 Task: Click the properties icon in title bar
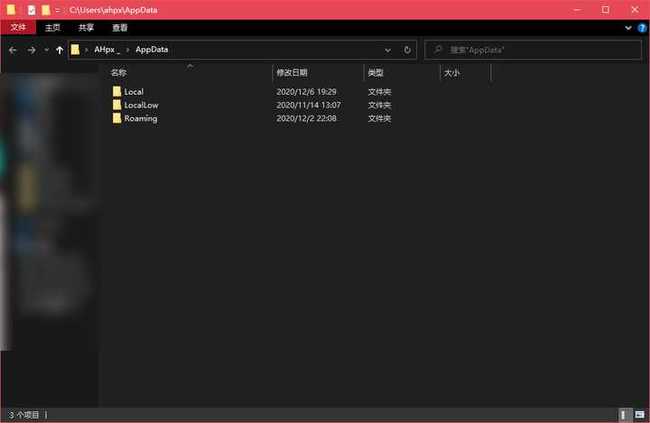click(29, 9)
